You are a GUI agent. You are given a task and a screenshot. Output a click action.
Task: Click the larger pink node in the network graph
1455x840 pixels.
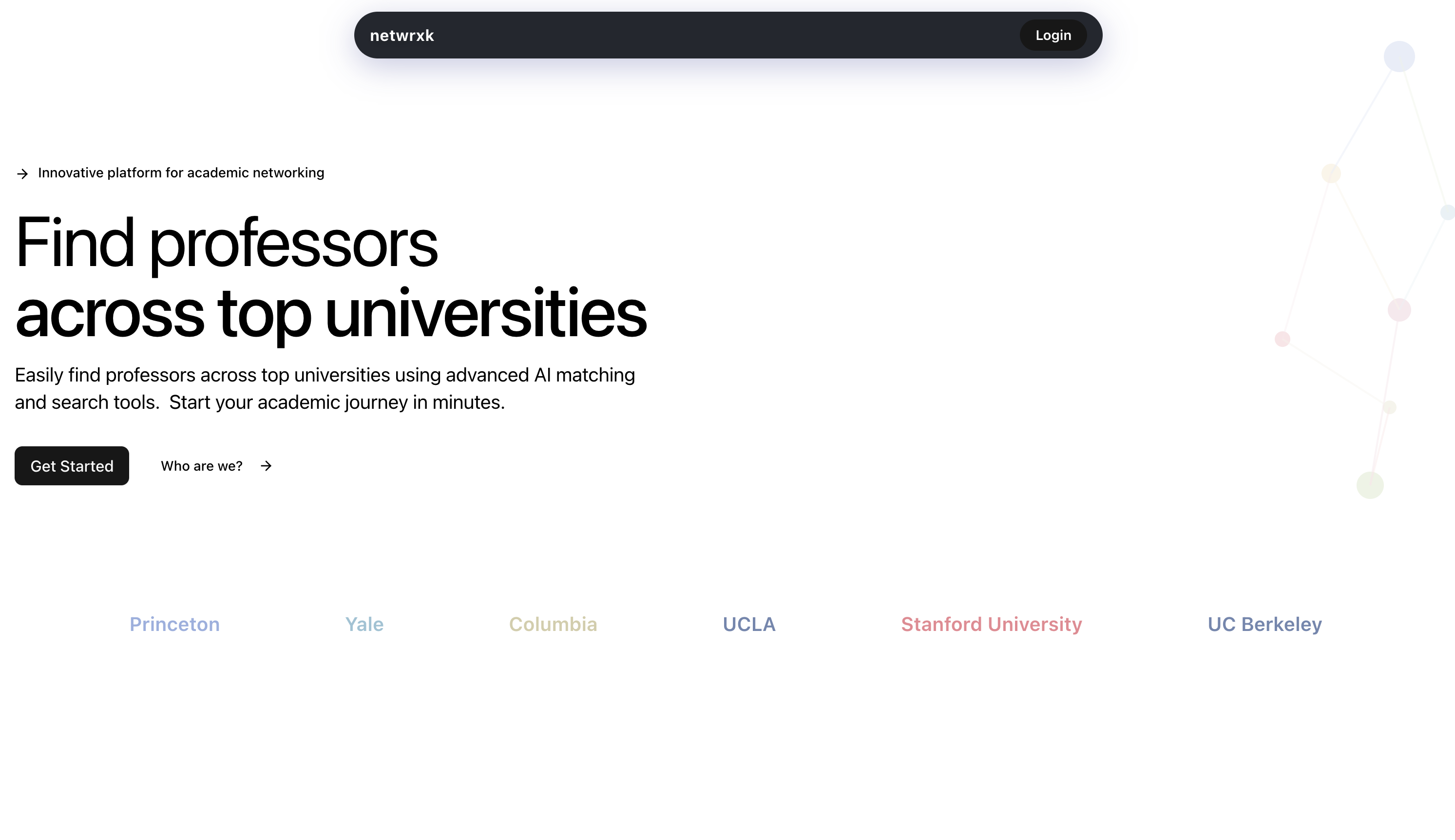[1398, 310]
